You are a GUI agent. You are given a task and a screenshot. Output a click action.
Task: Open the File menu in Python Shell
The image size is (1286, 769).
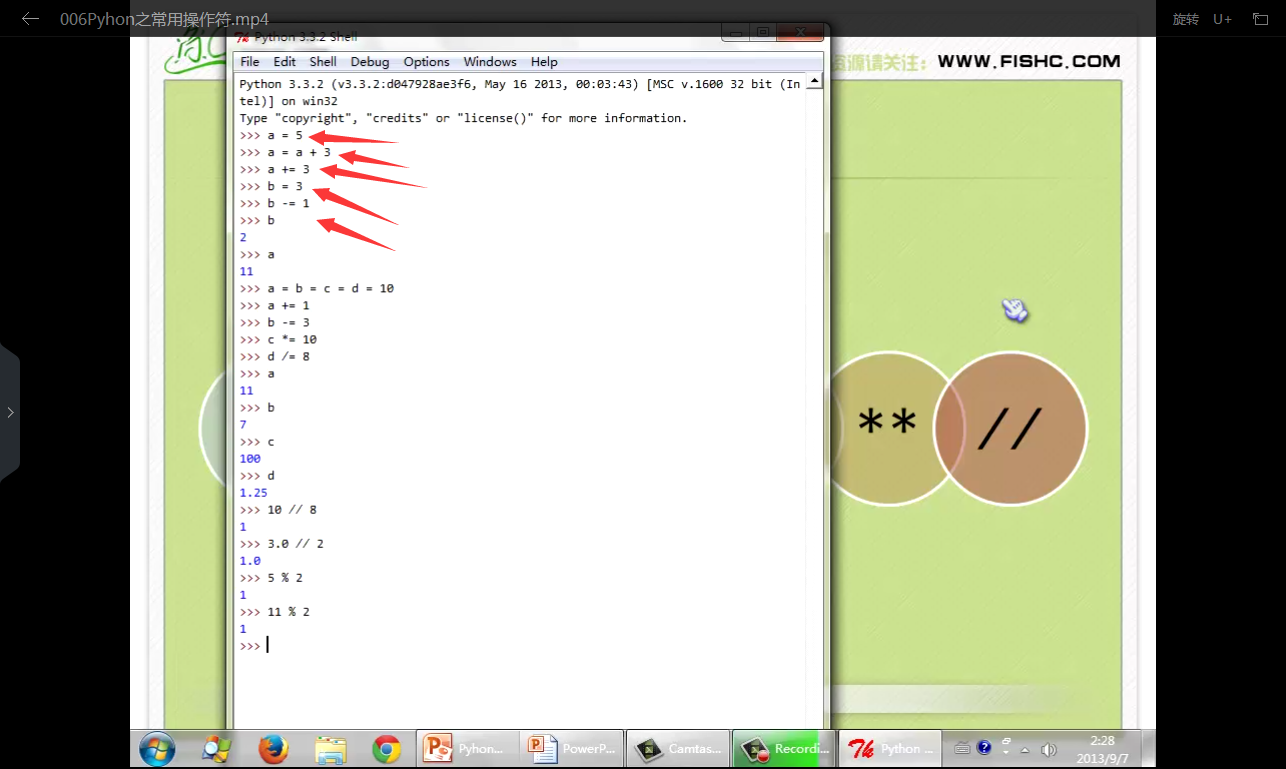click(x=250, y=62)
